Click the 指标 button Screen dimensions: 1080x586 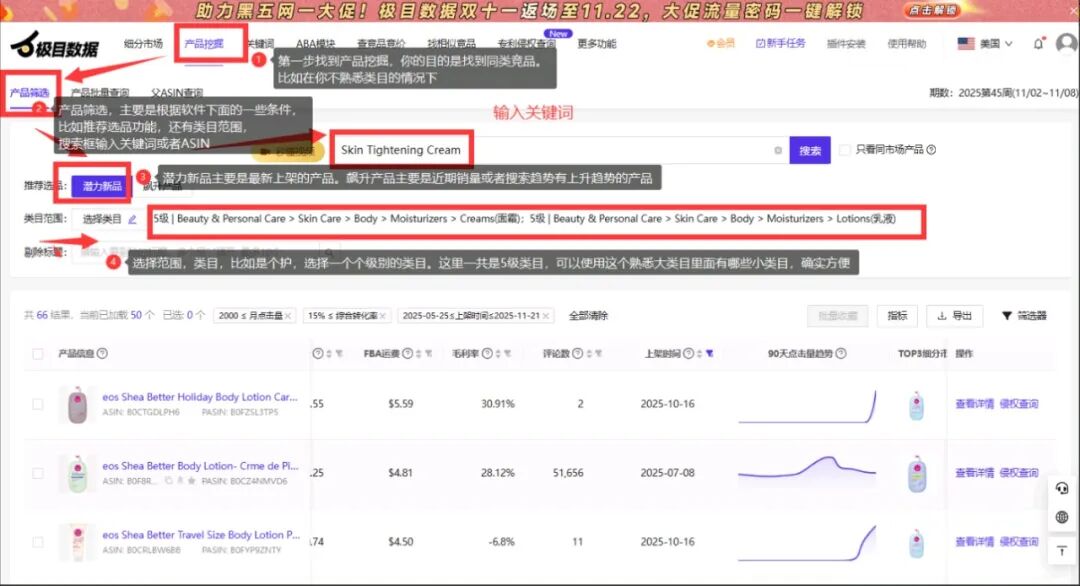coord(897,315)
